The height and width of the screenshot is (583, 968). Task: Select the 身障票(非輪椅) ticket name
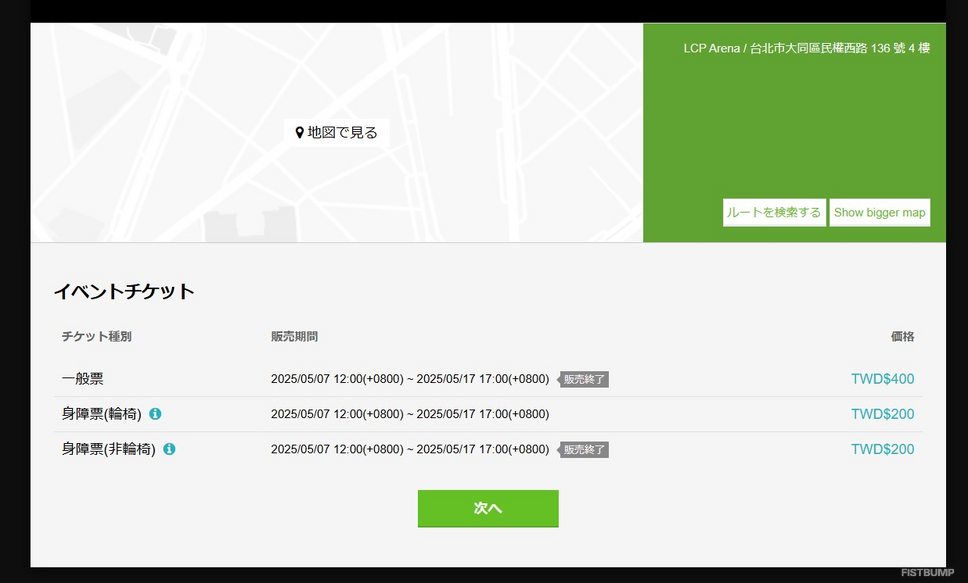(x=109, y=449)
